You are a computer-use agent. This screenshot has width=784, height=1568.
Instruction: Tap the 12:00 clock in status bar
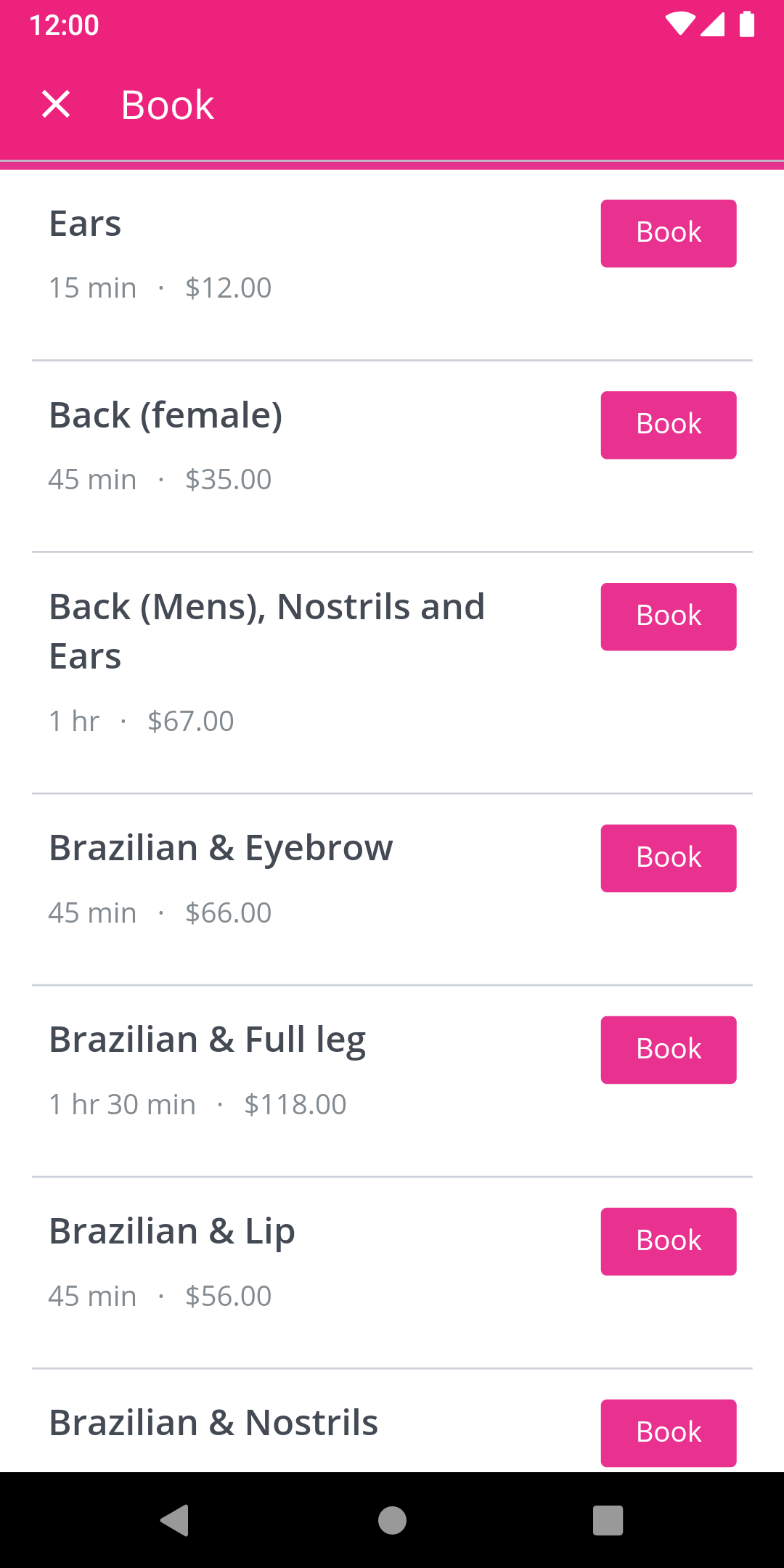point(64,25)
